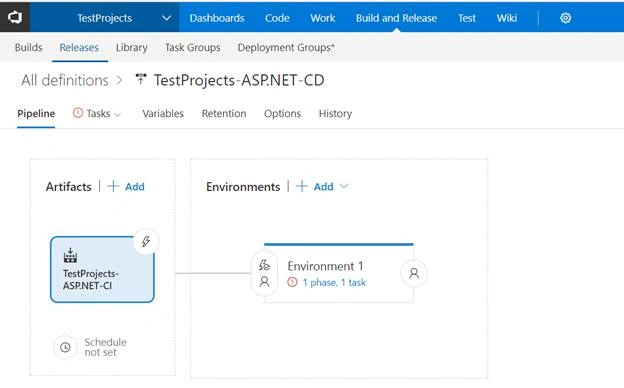This screenshot has height=388, width=624.
Task: Click Schedule not set text
Action: [x=105, y=347]
